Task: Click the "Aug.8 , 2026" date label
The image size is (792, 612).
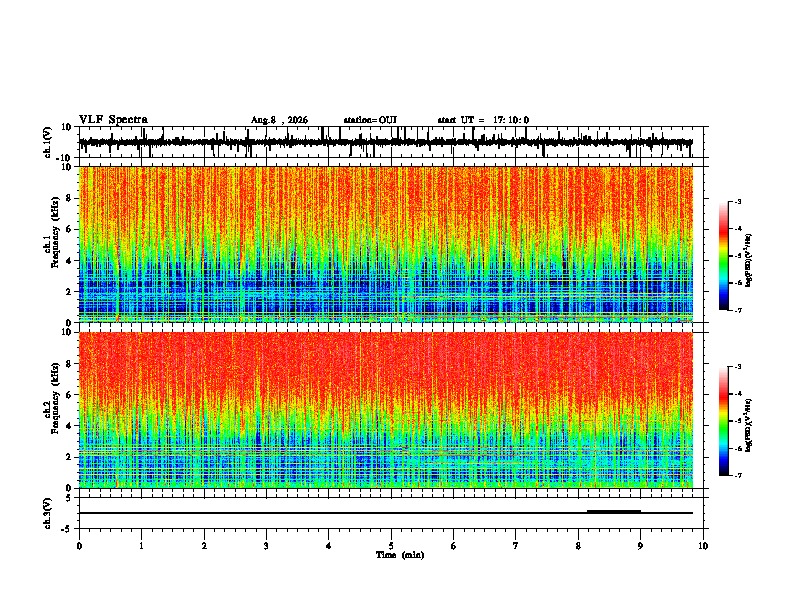Action: [279, 120]
